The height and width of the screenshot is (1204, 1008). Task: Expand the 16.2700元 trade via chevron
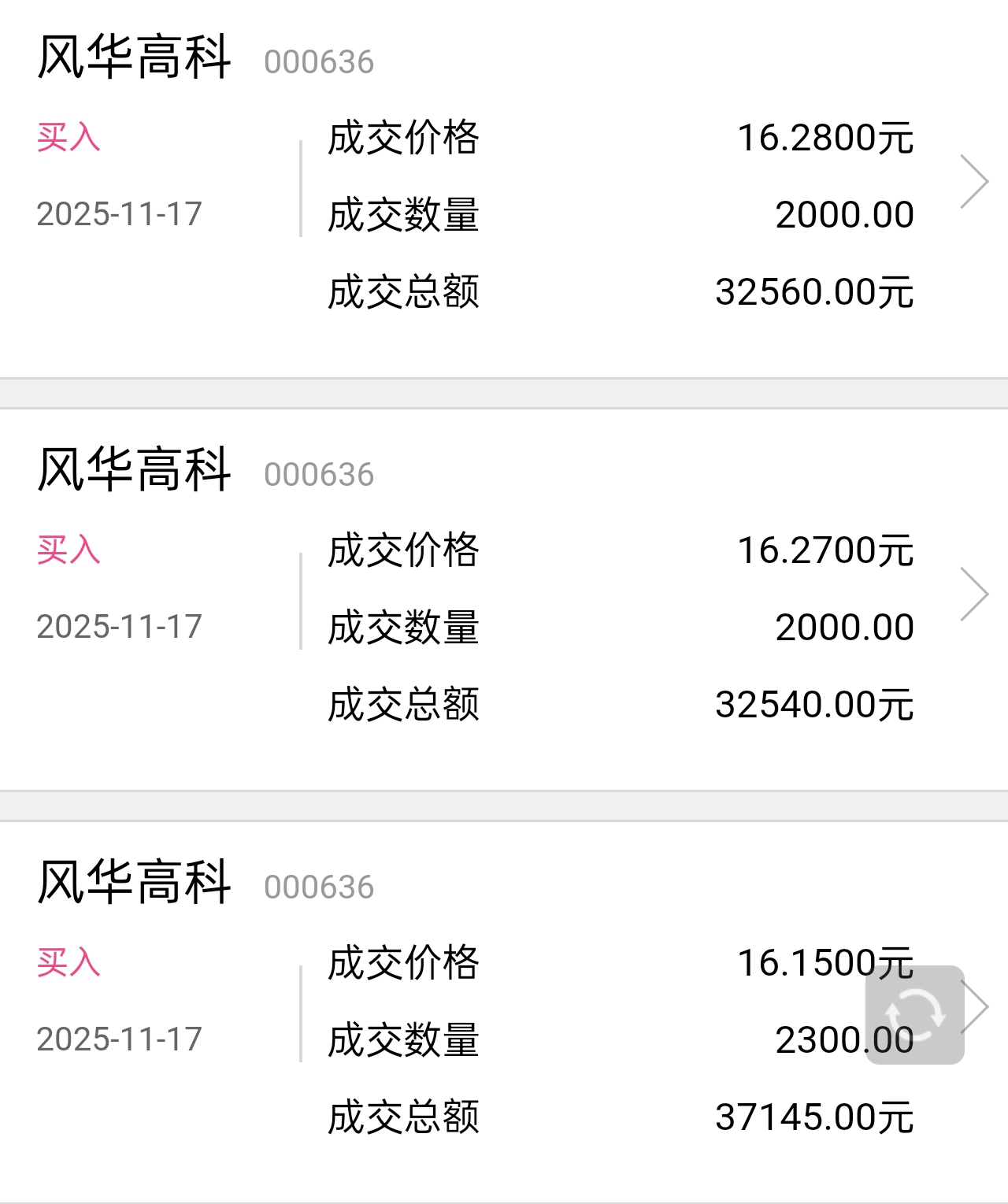tap(974, 595)
